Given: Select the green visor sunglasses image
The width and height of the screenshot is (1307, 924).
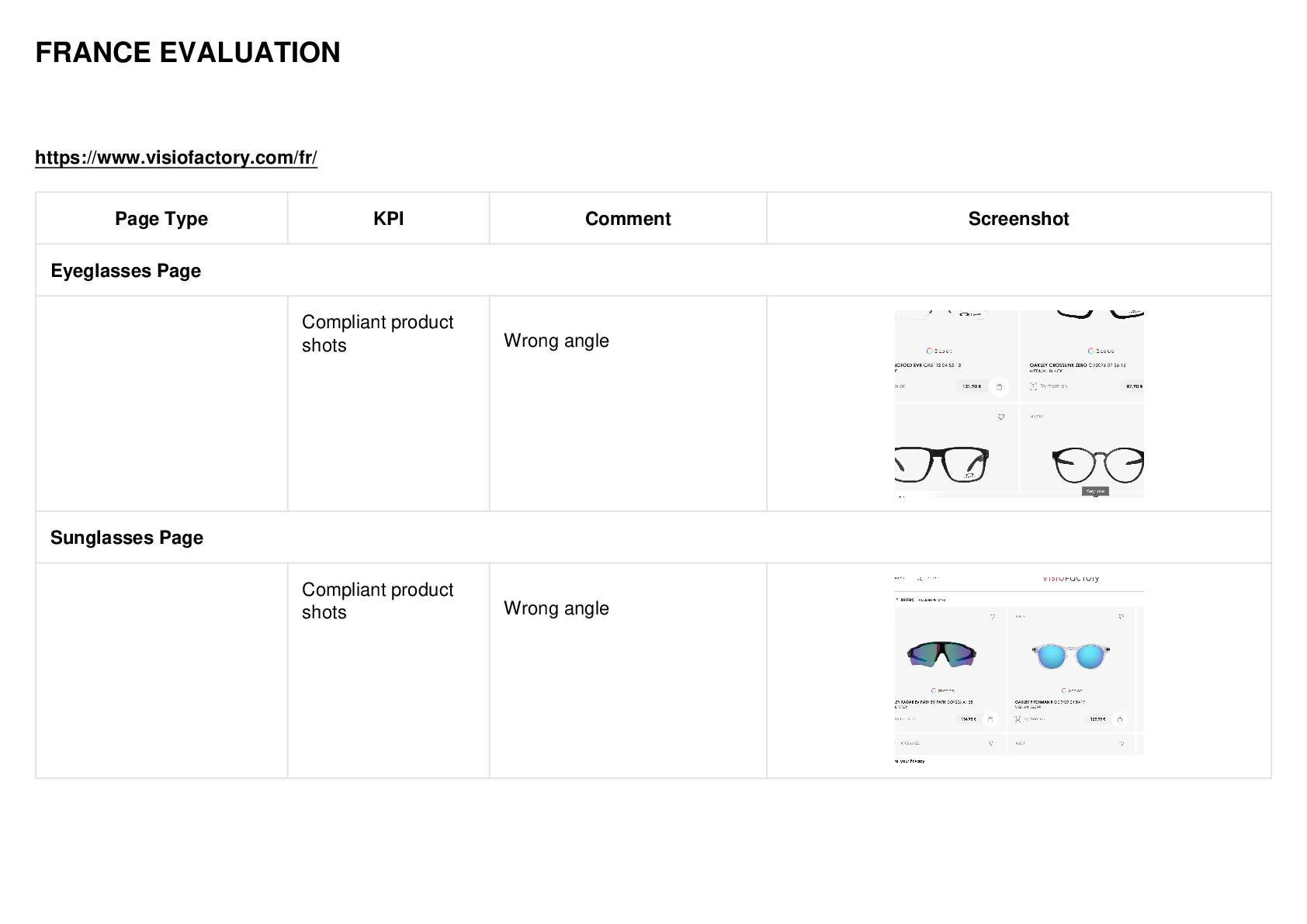Looking at the screenshot, I should 941,654.
